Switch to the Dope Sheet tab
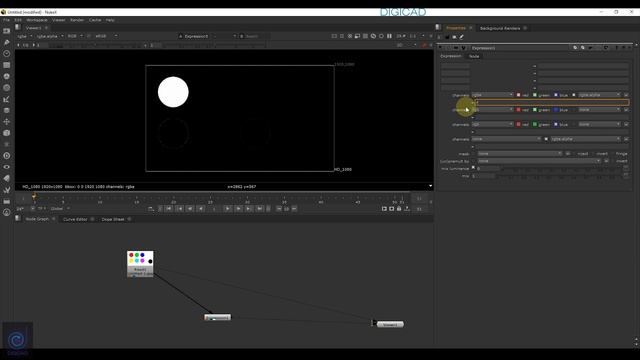 [113, 219]
